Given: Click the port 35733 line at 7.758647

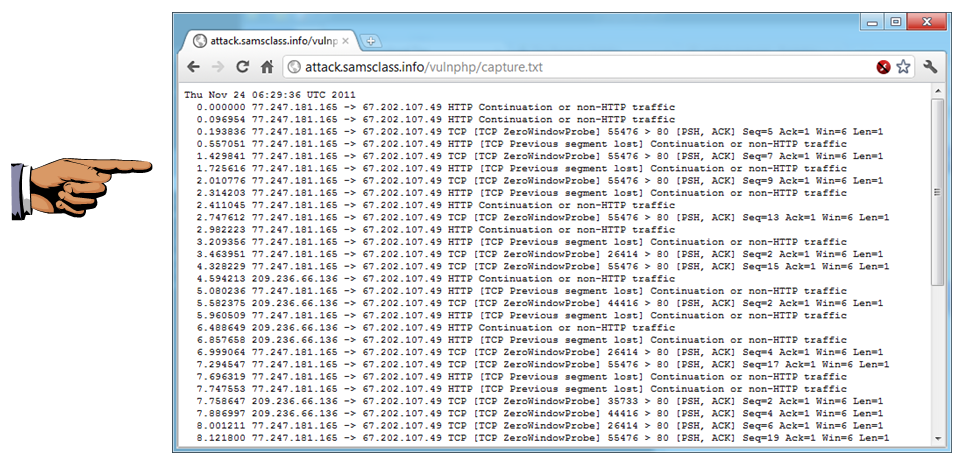Looking at the screenshot, I should coord(540,402).
